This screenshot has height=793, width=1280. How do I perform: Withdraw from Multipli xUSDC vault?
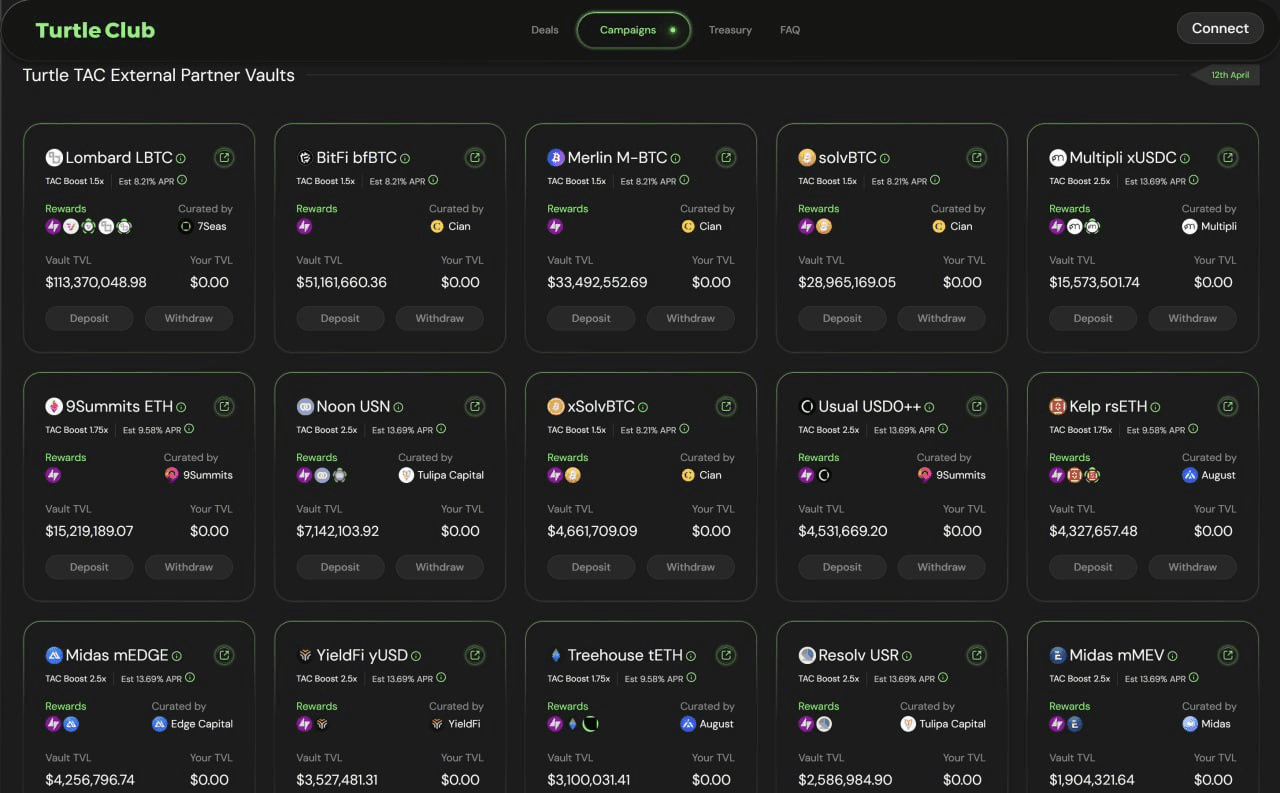pos(1193,318)
